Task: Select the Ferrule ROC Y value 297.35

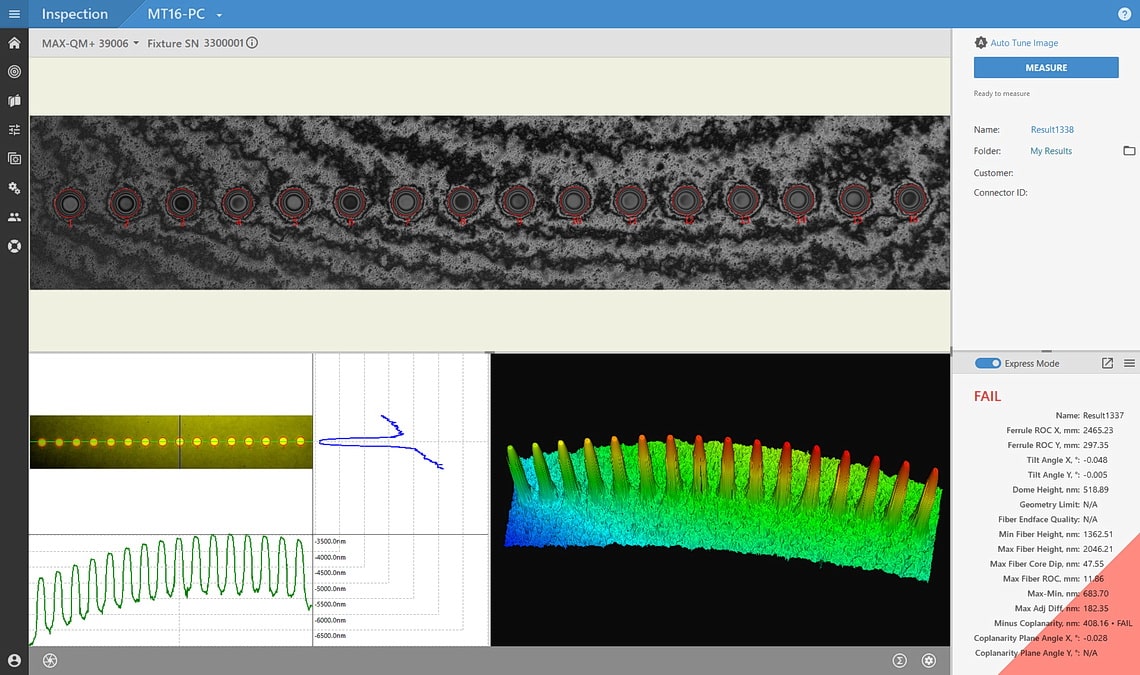Action: click(x=1096, y=445)
